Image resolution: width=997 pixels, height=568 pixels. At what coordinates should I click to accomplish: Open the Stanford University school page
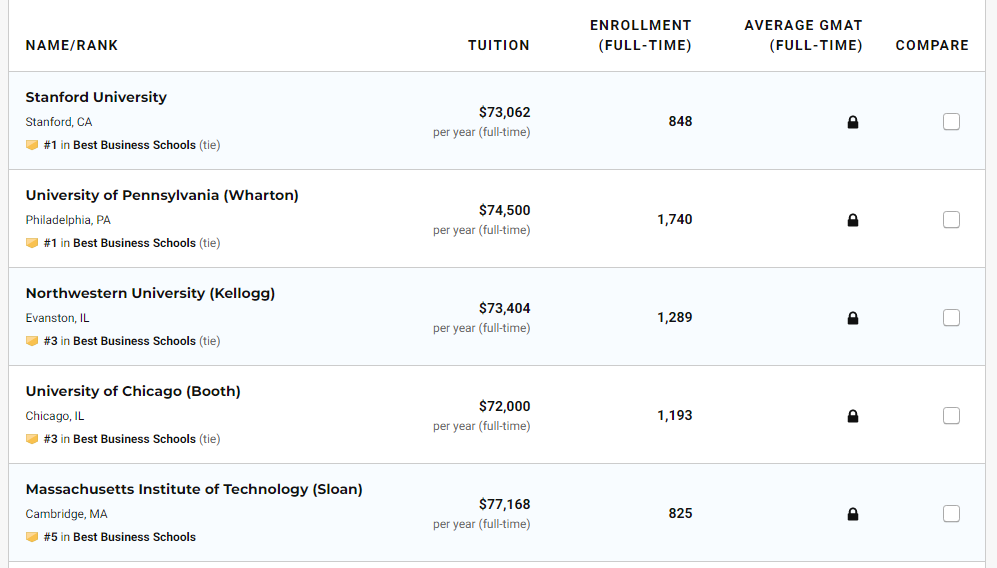96,97
